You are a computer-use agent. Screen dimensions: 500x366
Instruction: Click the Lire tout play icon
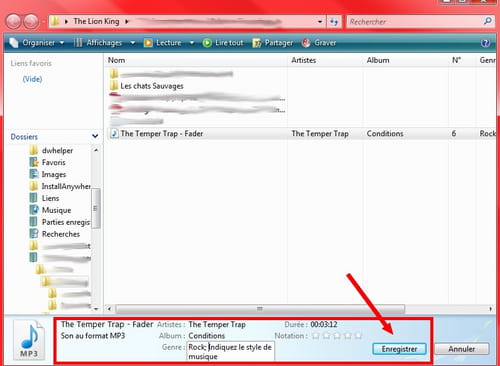pyautogui.click(x=207, y=43)
